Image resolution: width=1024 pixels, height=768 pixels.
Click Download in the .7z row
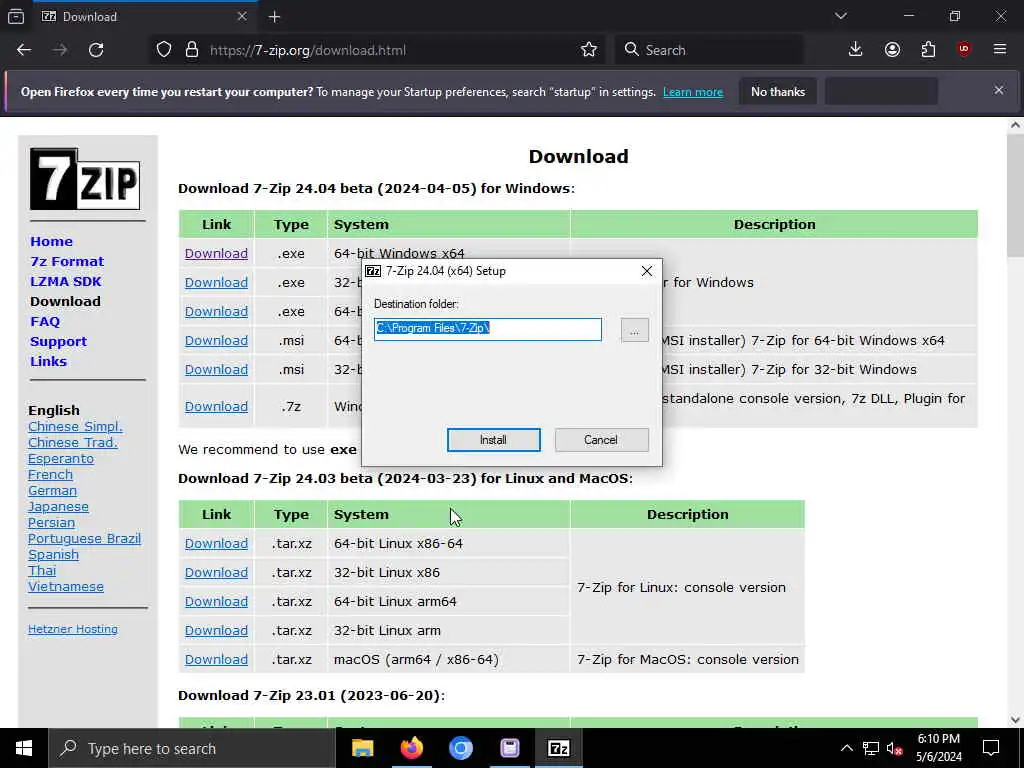coord(216,406)
